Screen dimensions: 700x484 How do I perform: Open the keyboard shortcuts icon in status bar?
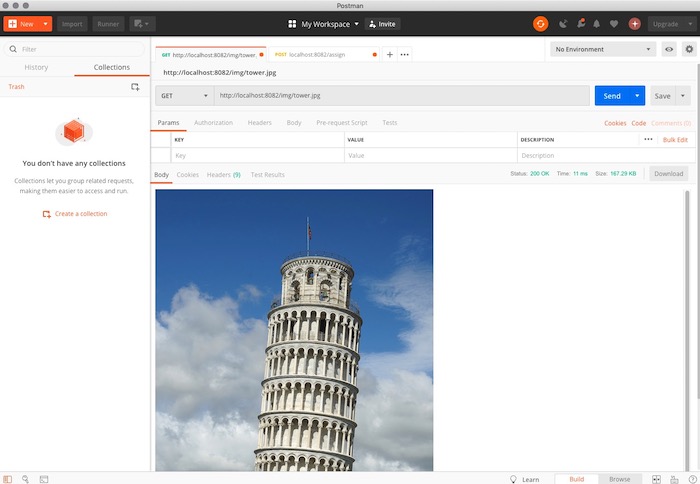[x=674, y=479]
